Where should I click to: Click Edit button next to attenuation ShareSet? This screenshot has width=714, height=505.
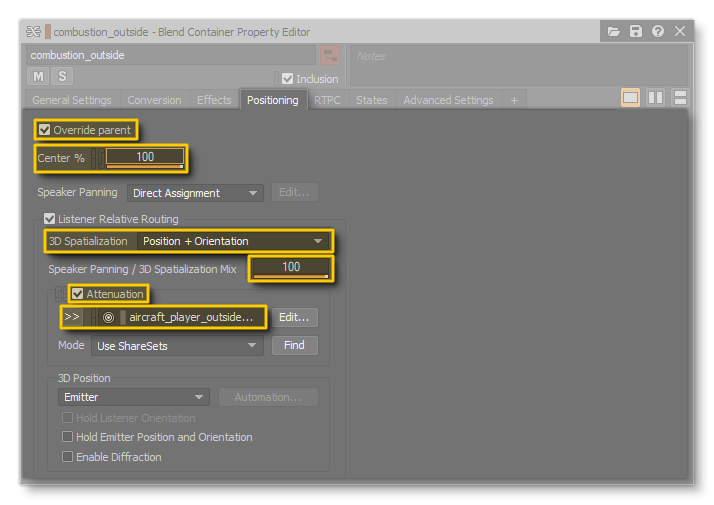click(x=294, y=317)
